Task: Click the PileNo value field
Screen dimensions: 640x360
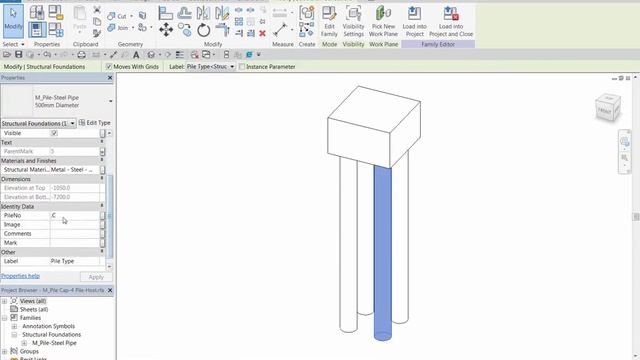Action: coord(74,216)
